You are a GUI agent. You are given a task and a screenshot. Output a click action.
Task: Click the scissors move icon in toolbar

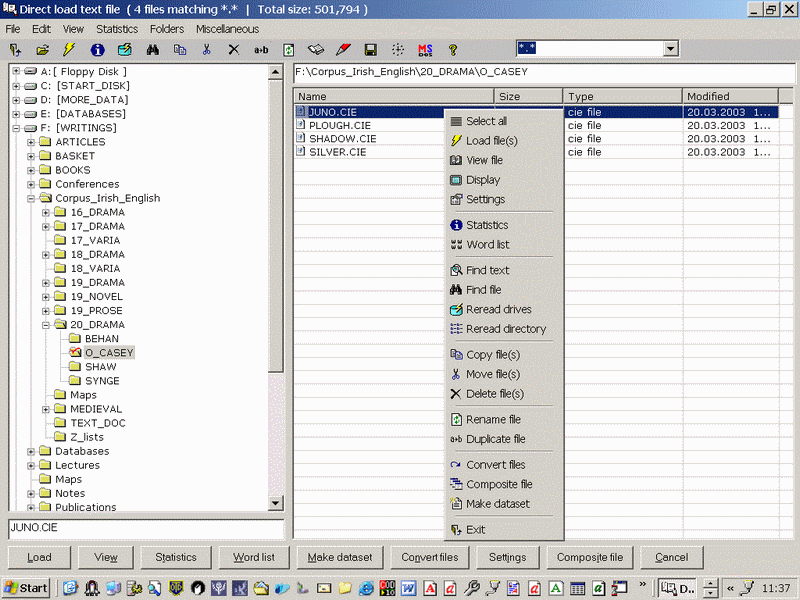[206, 49]
